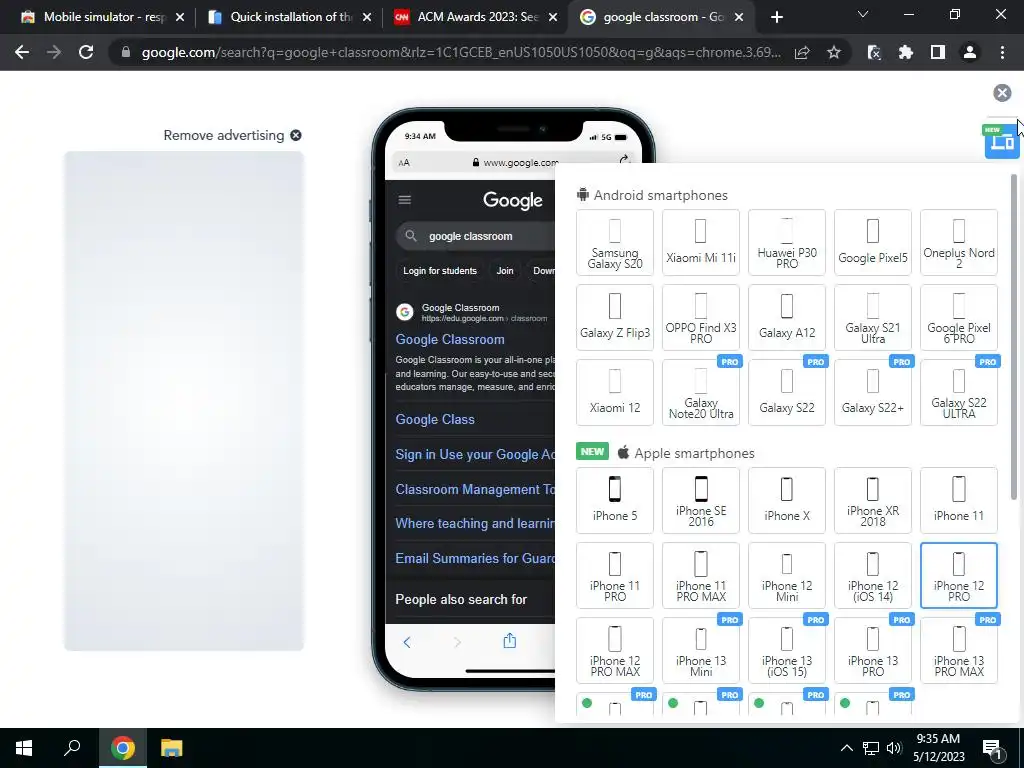The height and width of the screenshot is (768, 1024).
Task: Choose the iPhone SE 2016 device
Action: point(701,501)
